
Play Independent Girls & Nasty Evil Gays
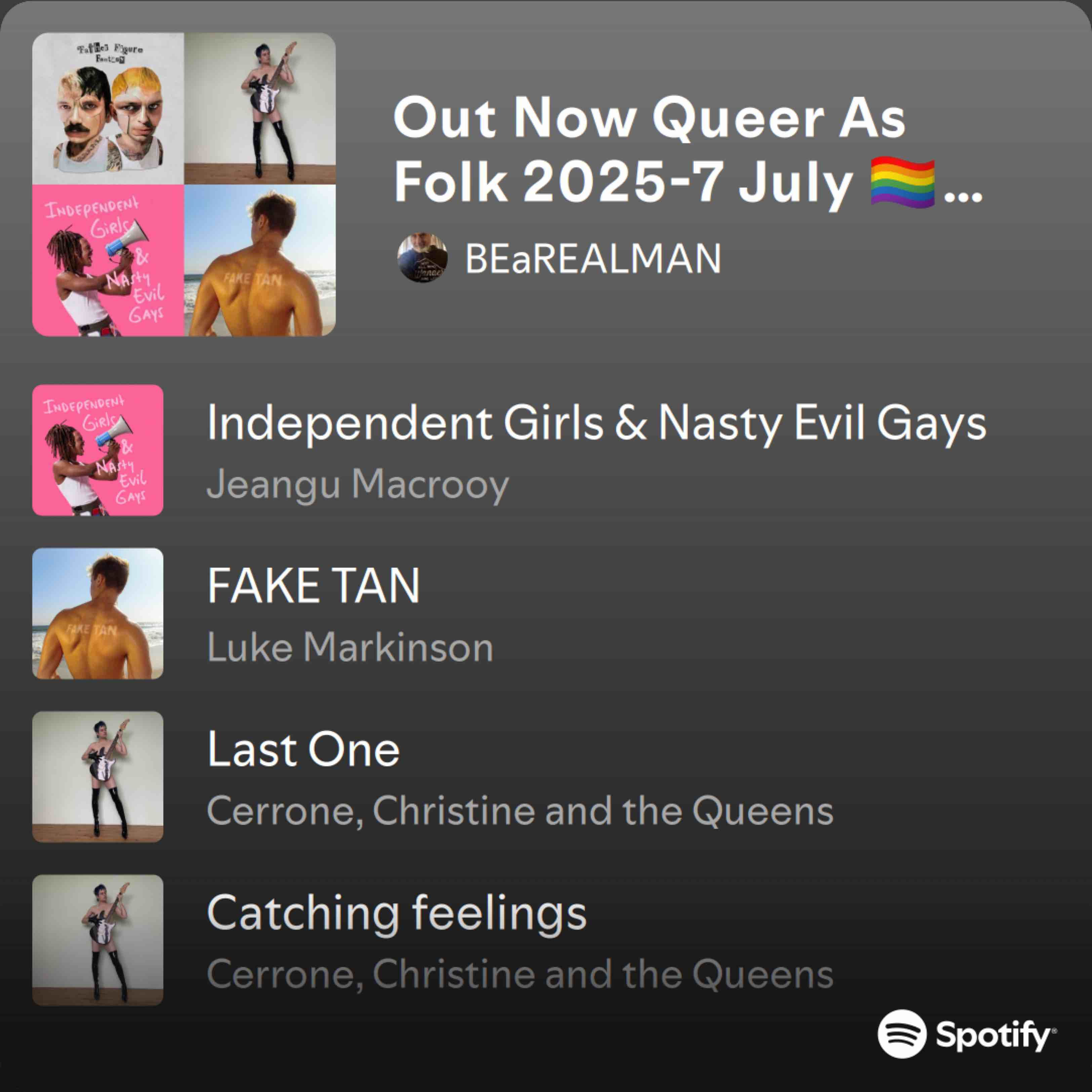596,423
